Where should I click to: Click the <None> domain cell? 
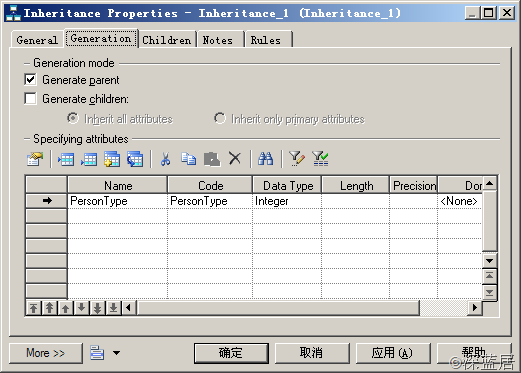(460, 201)
